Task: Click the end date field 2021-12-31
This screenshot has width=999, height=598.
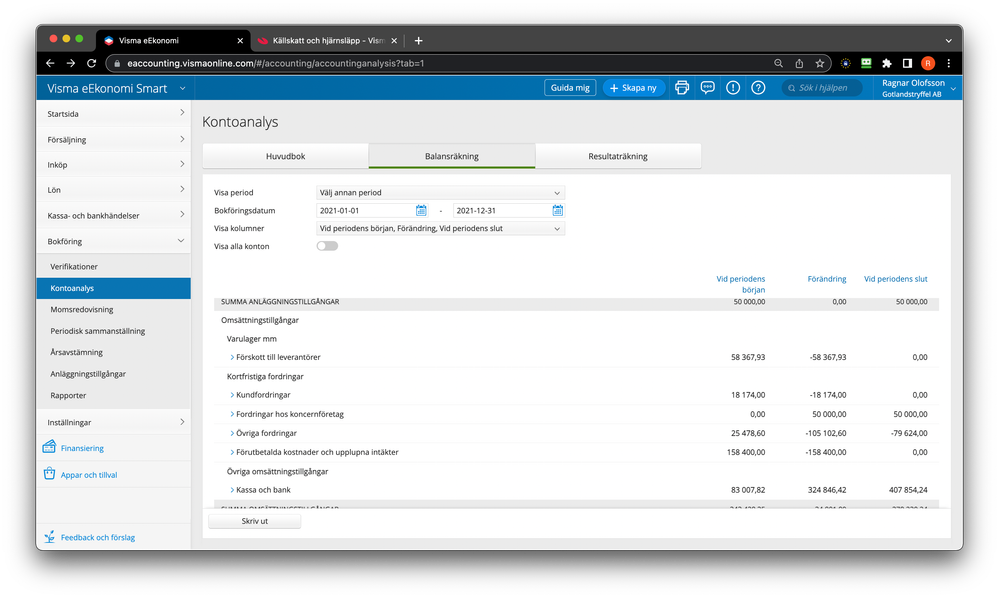Action: (501, 210)
